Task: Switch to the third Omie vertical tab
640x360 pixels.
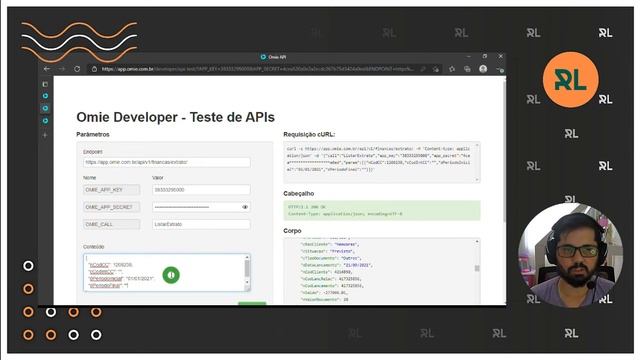Action: click(x=45, y=121)
